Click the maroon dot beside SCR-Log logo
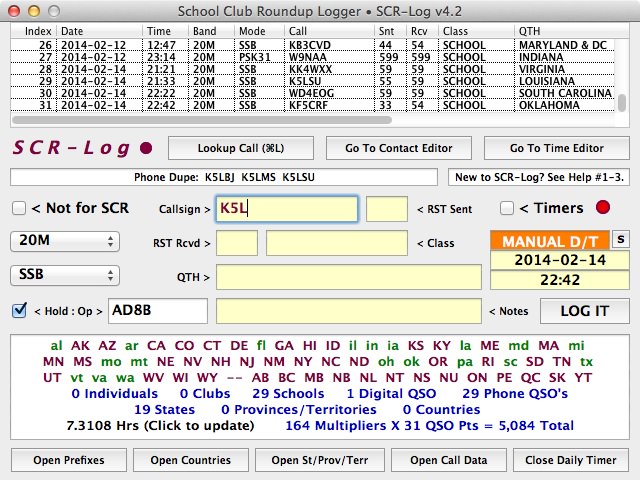Viewport: 640px width, 480px height. click(x=147, y=148)
